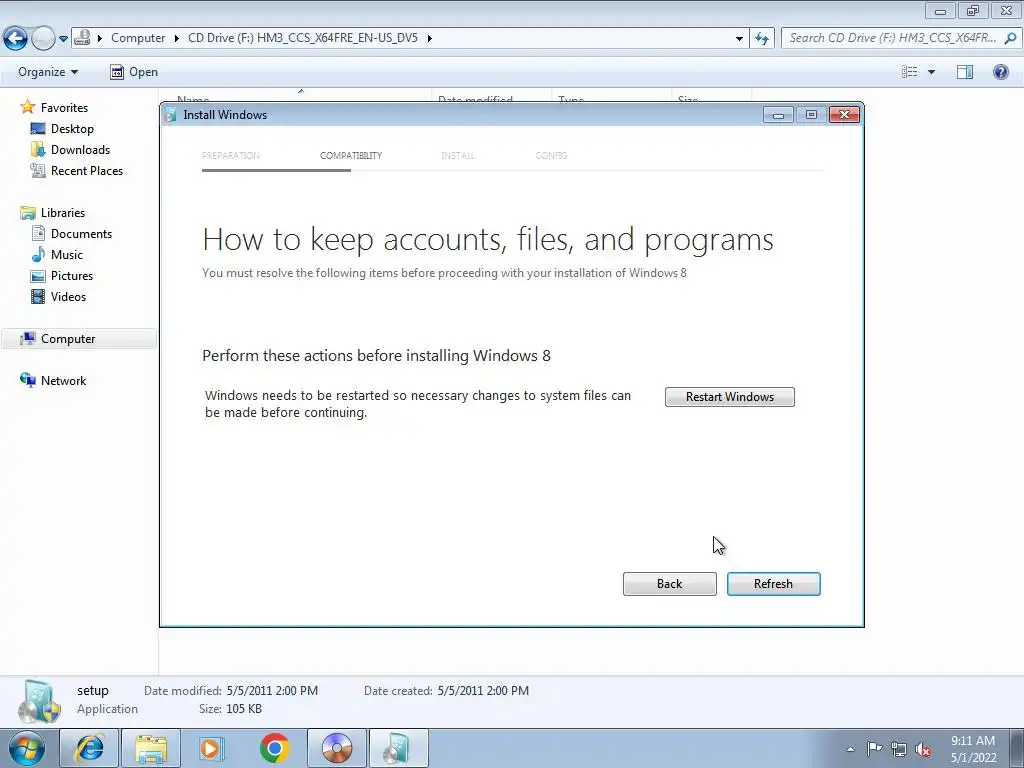Click the computer icon in the address bar
The image size is (1024, 768).
[82, 38]
